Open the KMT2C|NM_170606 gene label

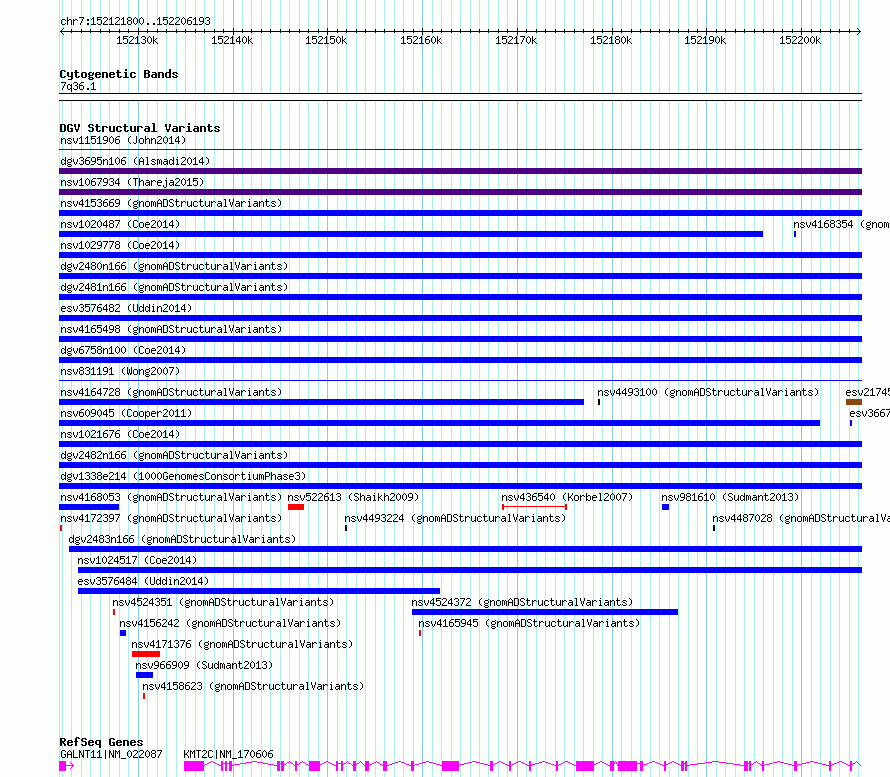pyautogui.click(x=228, y=754)
